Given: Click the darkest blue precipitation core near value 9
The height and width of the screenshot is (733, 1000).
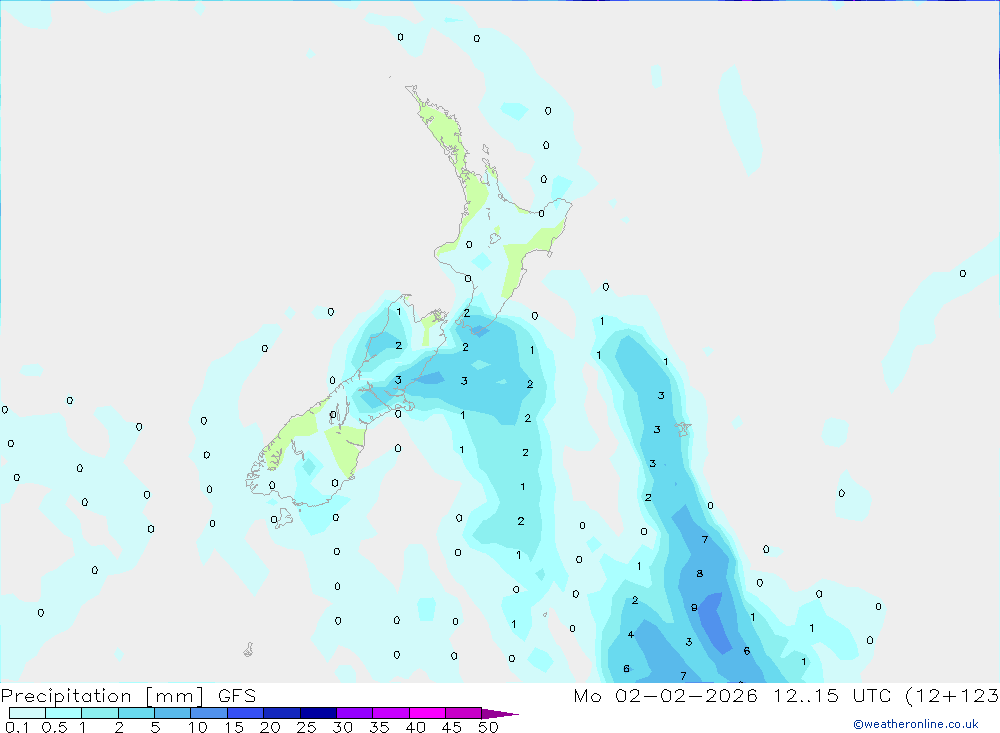Looking at the screenshot, I should (716, 622).
